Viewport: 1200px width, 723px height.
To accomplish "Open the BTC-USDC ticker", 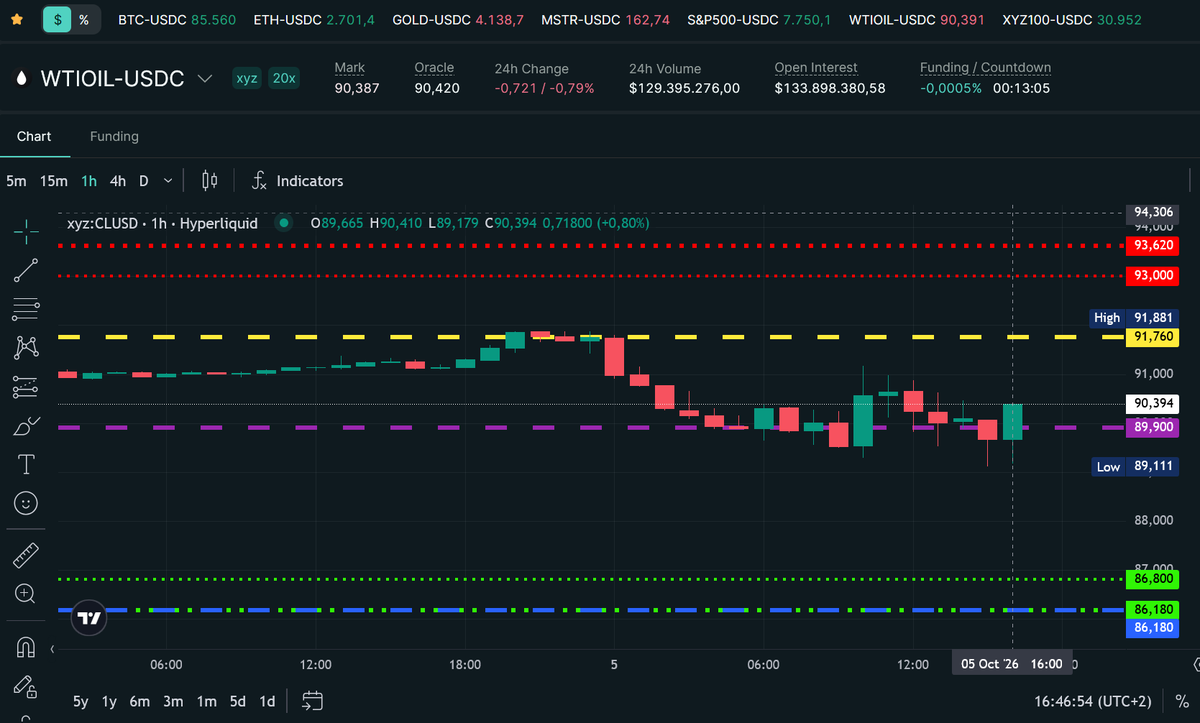I will coord(177,19).
